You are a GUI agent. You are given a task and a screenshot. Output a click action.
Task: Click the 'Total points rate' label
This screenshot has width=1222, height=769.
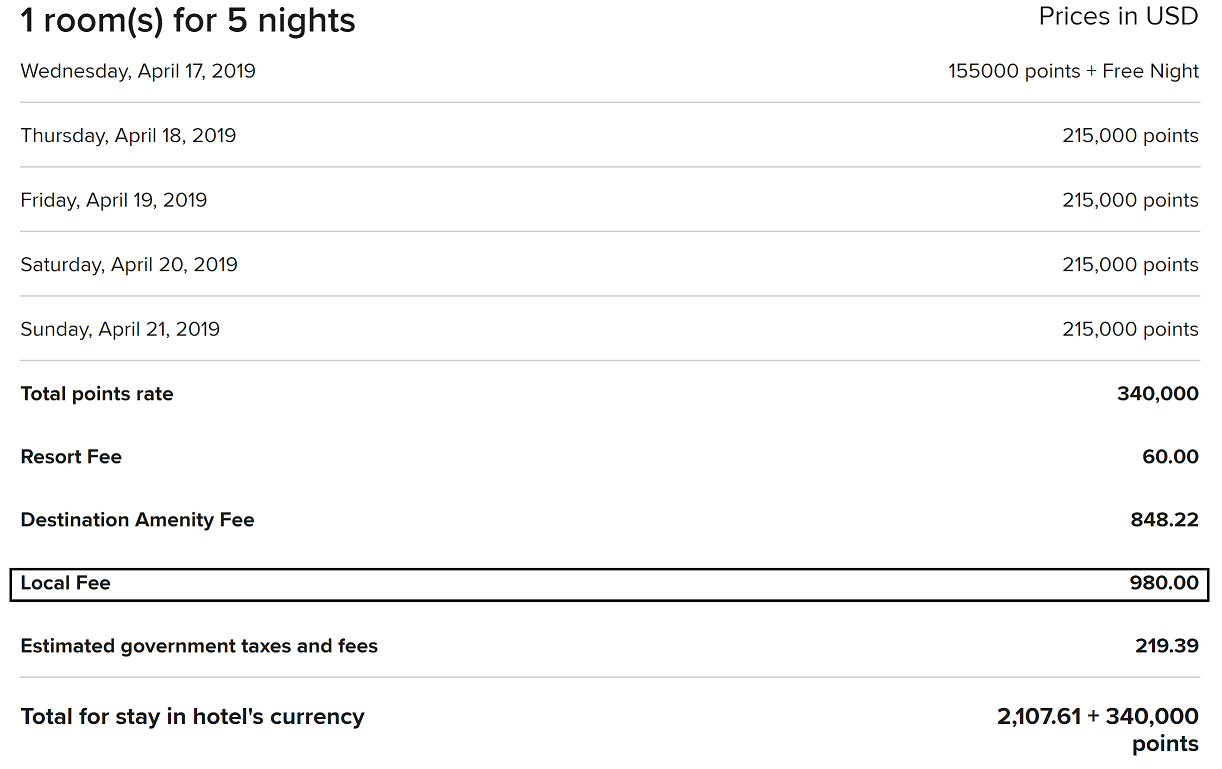[97, 394]
